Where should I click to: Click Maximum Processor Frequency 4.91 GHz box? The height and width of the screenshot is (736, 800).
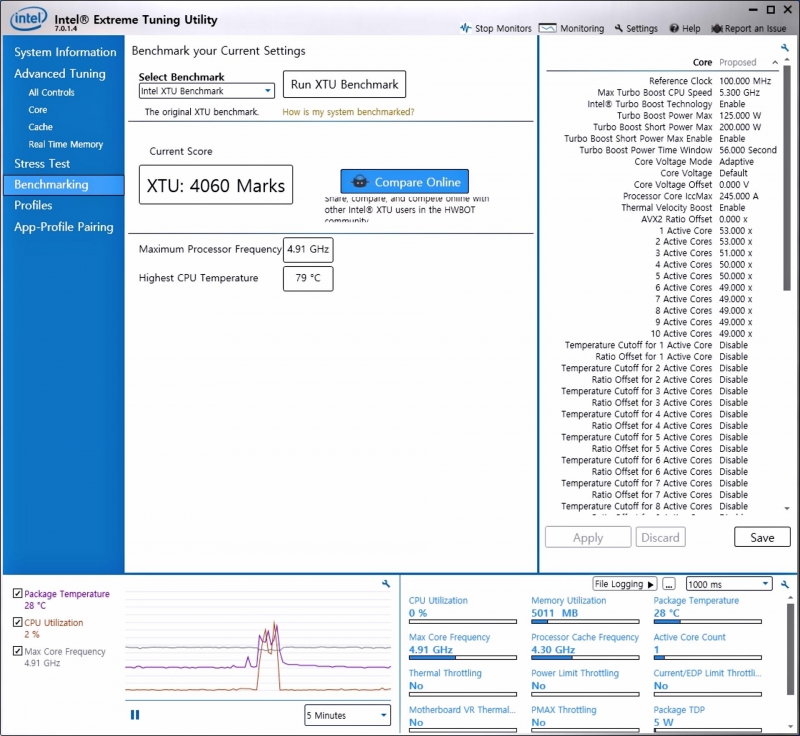click(x=308, y=249)
